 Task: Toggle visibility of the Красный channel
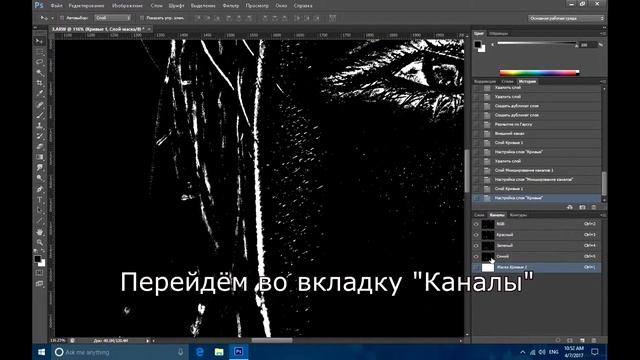tap(476, 235)
